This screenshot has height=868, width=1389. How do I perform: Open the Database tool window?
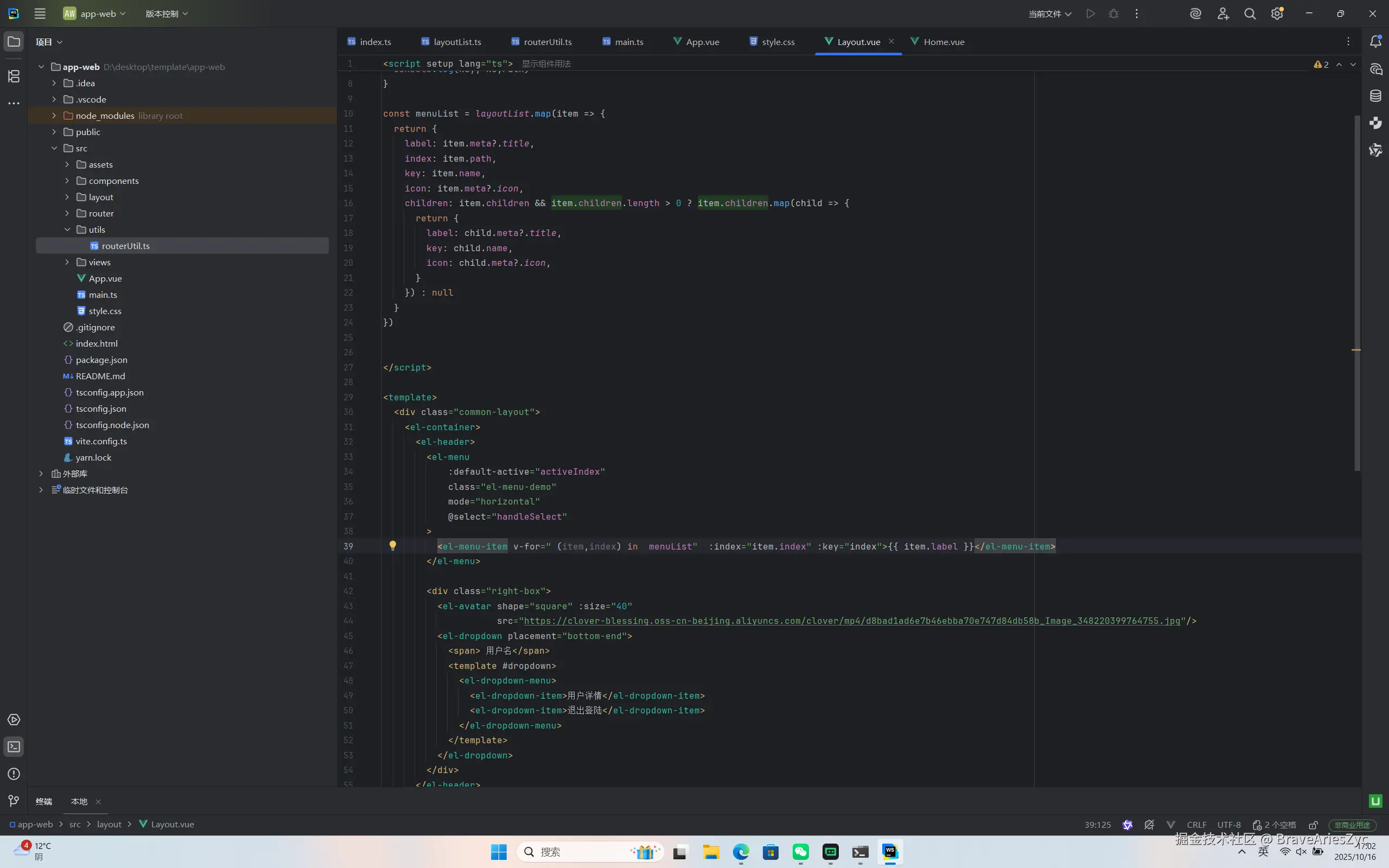[1376, 96]
